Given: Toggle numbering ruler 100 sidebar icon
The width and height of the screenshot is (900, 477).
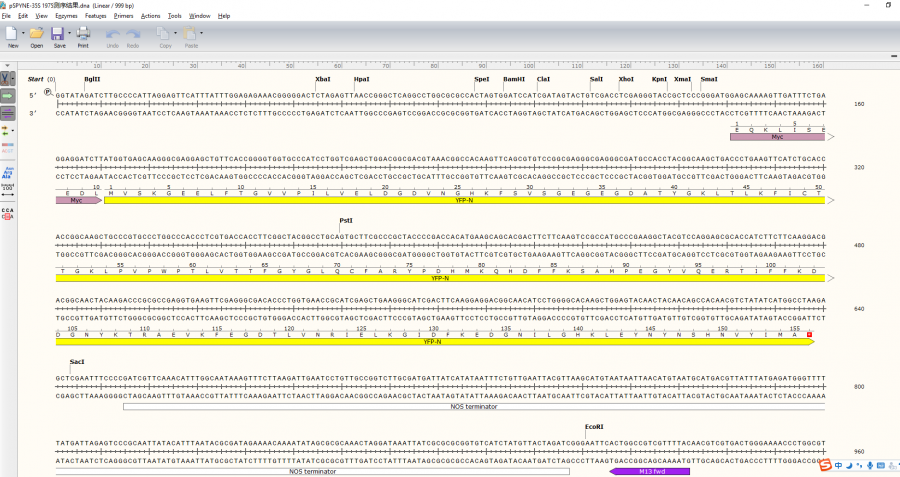Looking at the screenshot, I should tap(7, 191).
